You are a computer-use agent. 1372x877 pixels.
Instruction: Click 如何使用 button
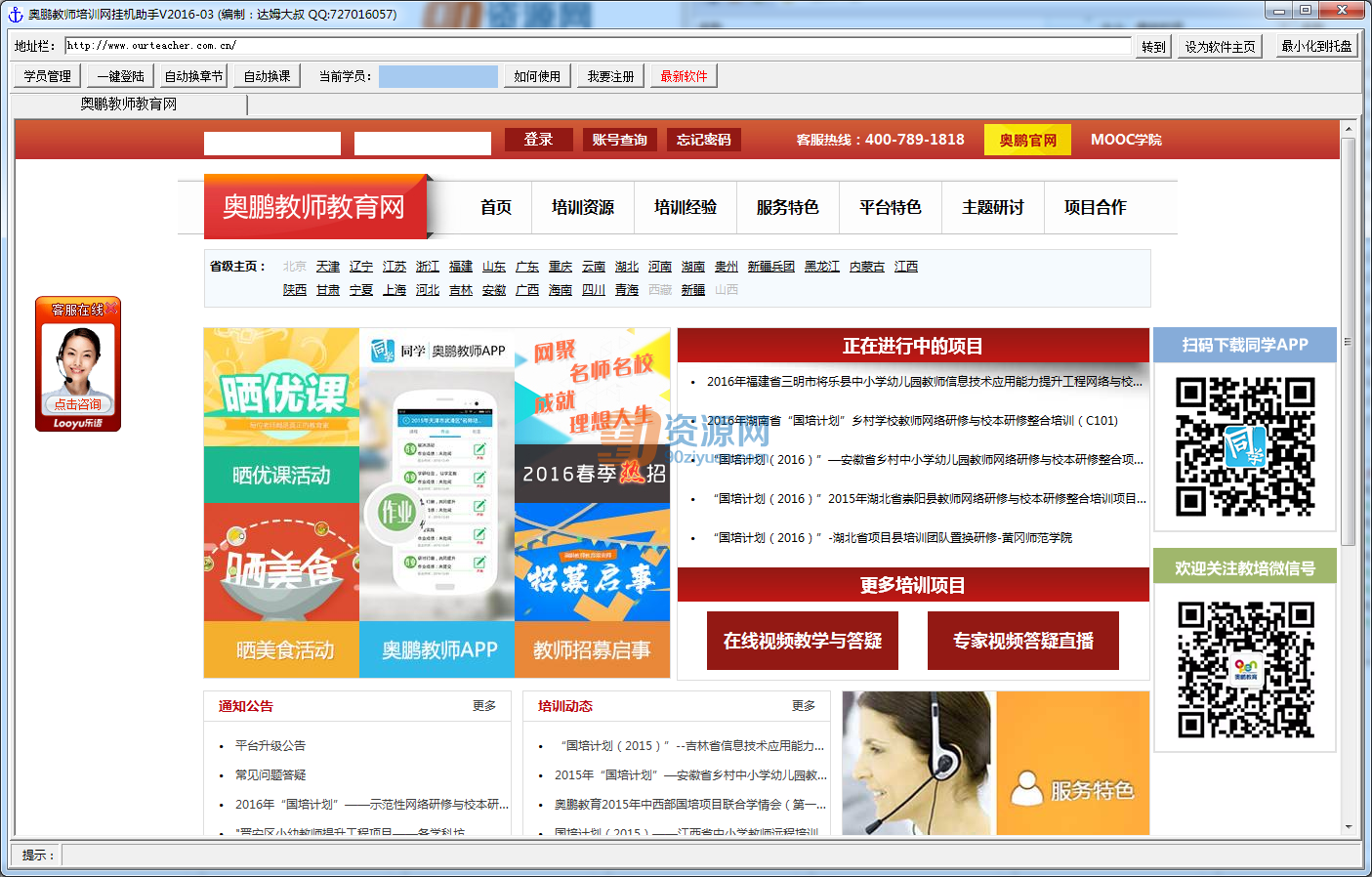coord(537,75)
